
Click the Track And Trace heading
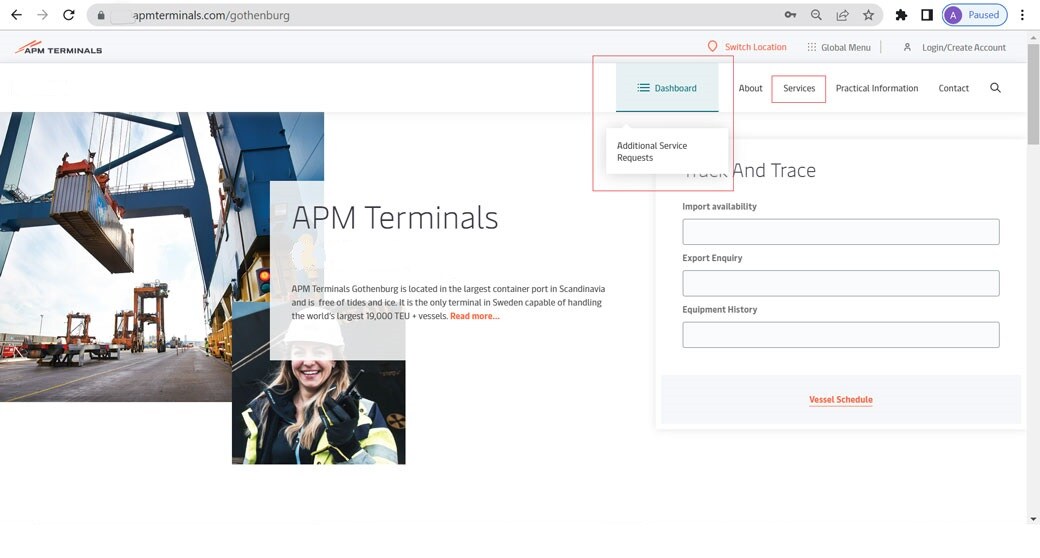click(749, 171)
